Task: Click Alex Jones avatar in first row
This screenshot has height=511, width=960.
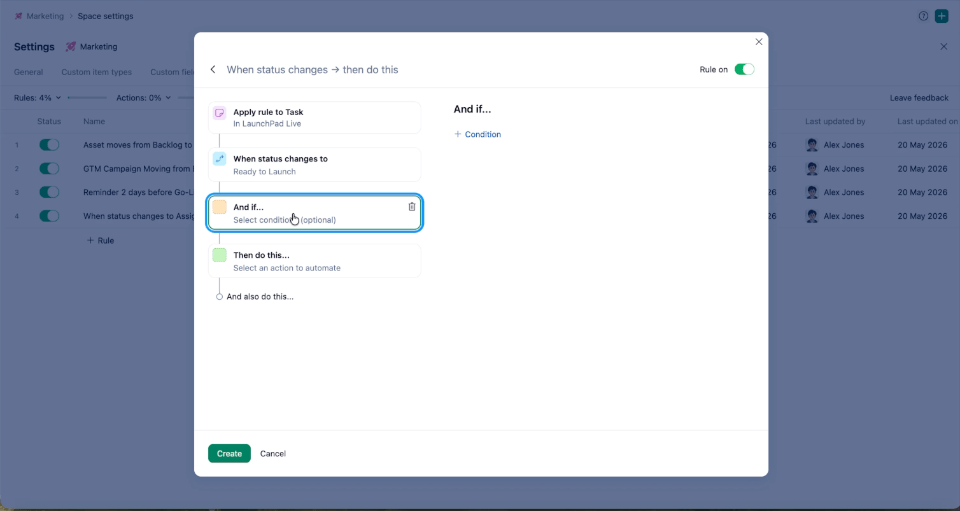Action: point(812,145)
